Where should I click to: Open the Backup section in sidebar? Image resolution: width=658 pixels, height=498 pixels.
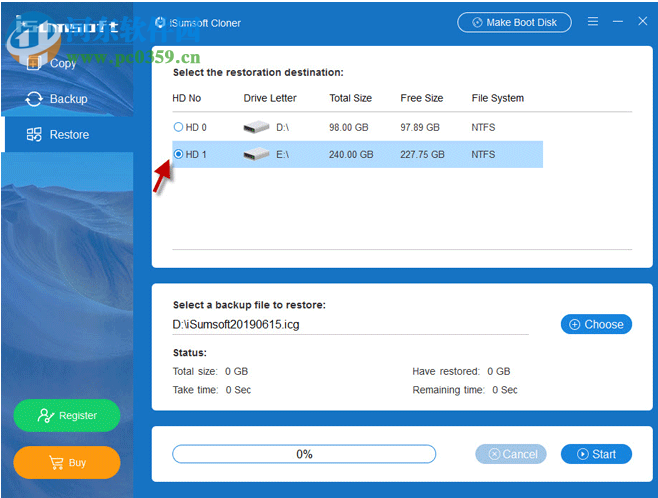pos(68,99)
